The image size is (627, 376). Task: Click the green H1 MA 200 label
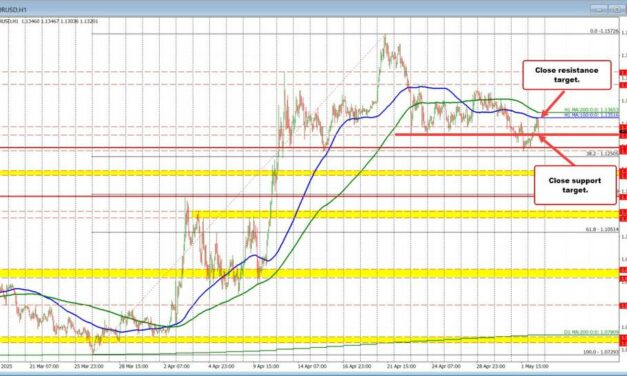tap(591, 110)
